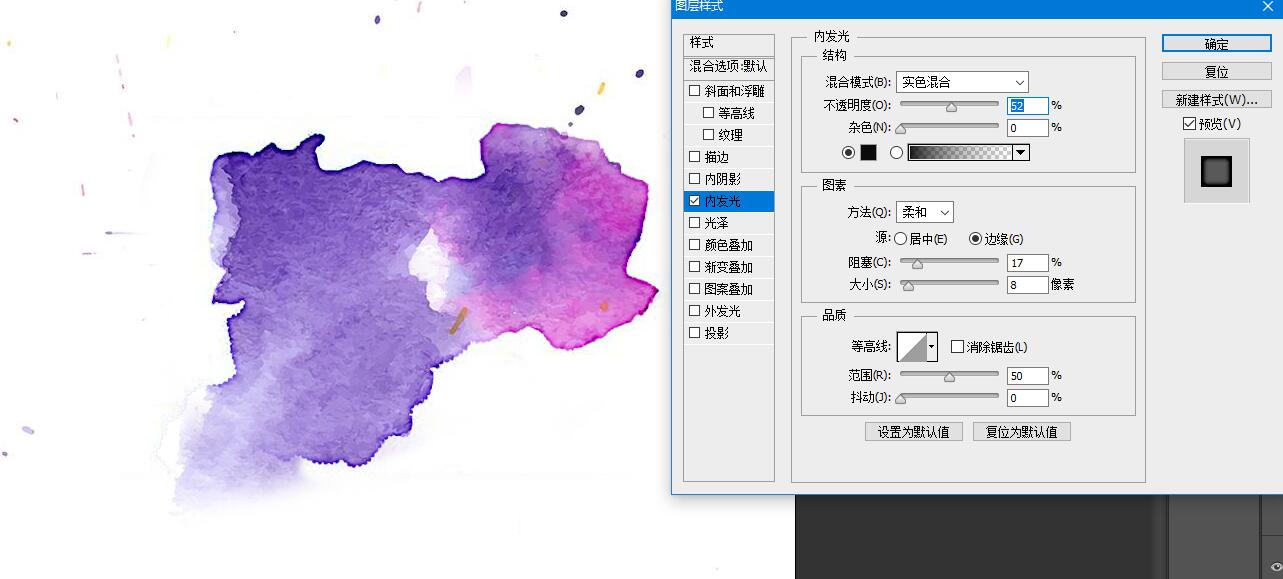Click the black glow color swatch
The width and height of the screenshot is (1283, 579).
(x=868, y=153)
